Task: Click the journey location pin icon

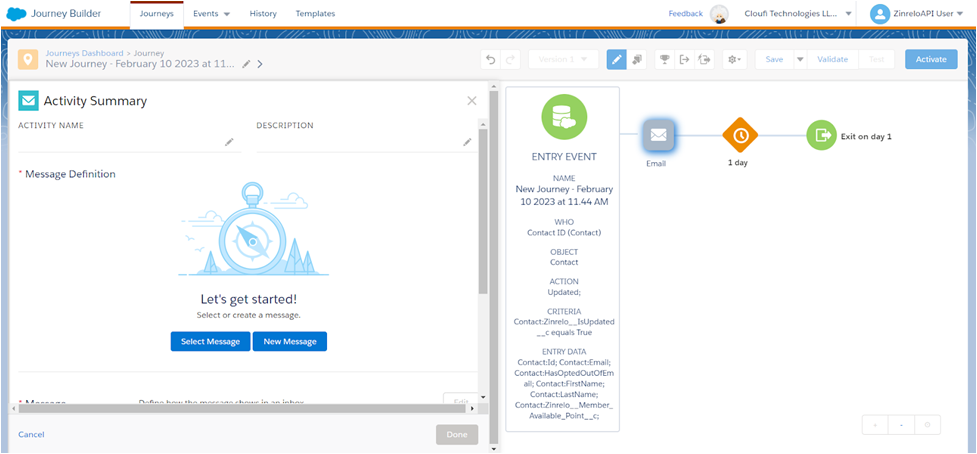Action: [28, 60]
